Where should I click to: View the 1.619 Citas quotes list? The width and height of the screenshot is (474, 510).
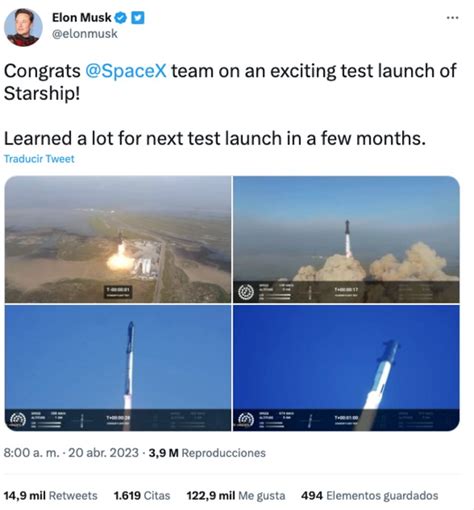pyautogui.click(x=142, y=496)
